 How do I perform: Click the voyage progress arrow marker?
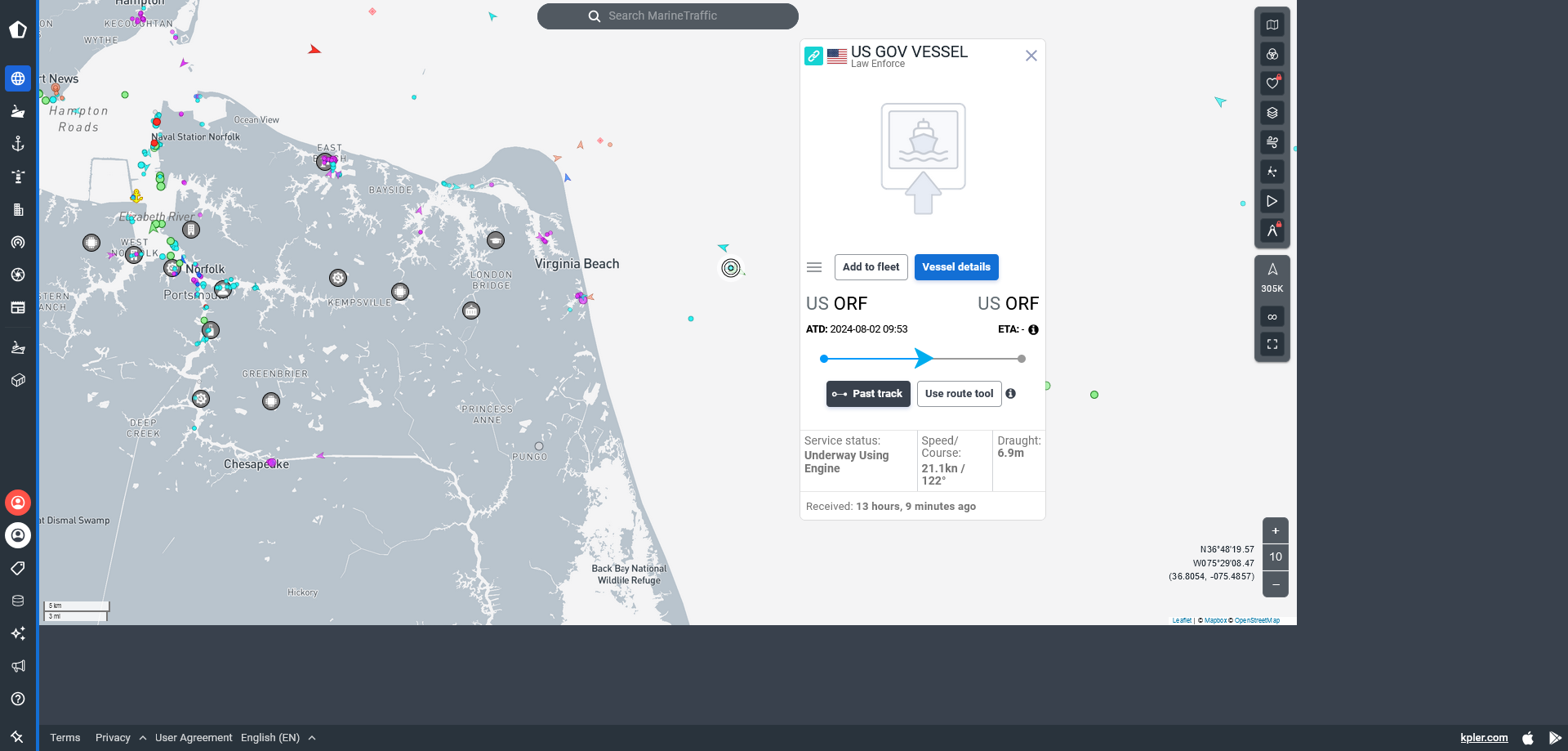(x=924, y=358)
